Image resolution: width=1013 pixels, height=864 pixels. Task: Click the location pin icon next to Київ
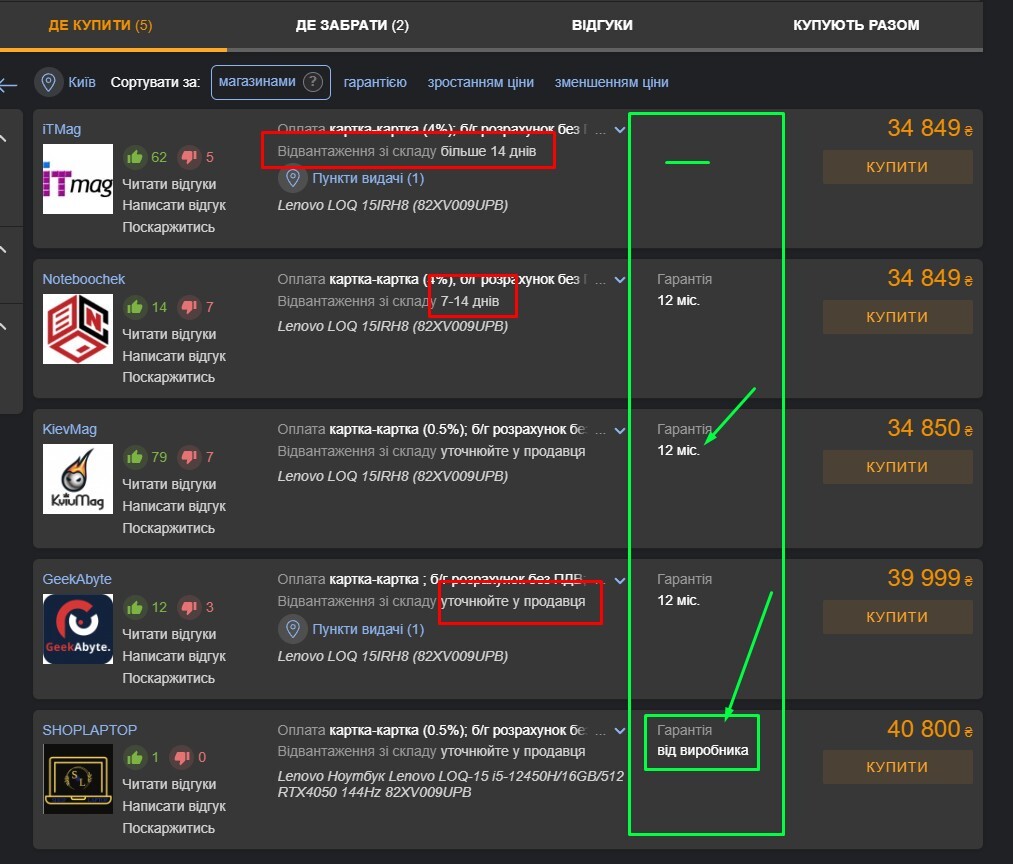pos(48,83)
